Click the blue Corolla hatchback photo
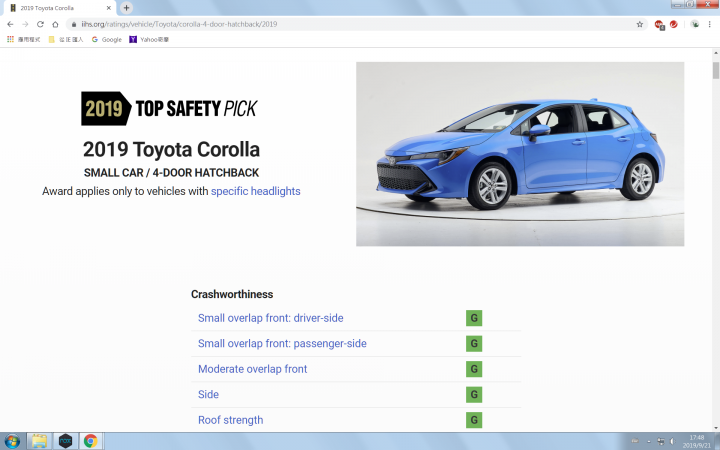 pos(520,154)
